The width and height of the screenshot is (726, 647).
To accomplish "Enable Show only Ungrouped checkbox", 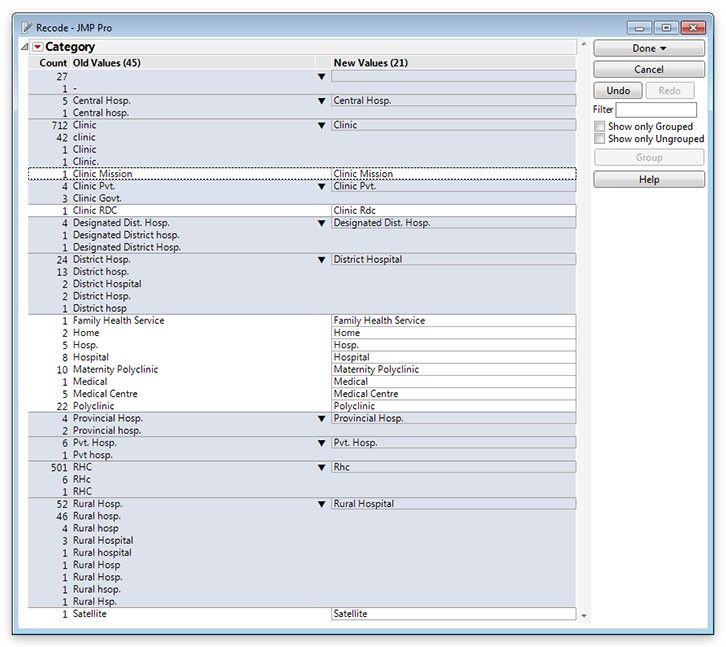I will click(600, 138).
